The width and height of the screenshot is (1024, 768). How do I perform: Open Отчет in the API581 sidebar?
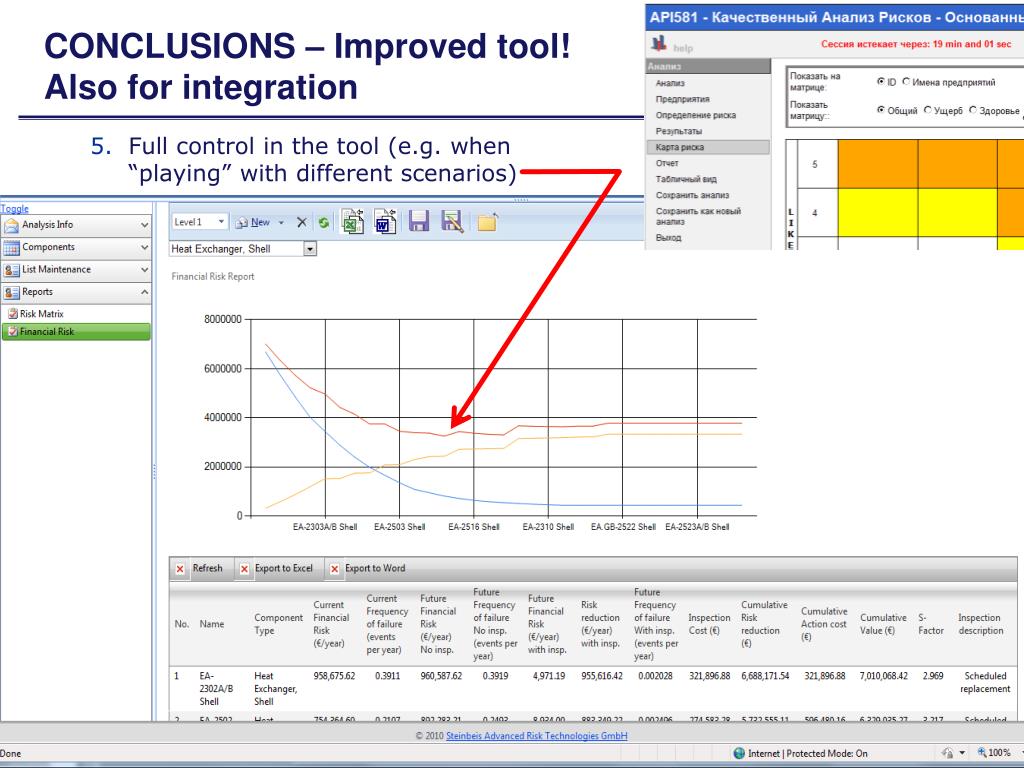[667, 163]
